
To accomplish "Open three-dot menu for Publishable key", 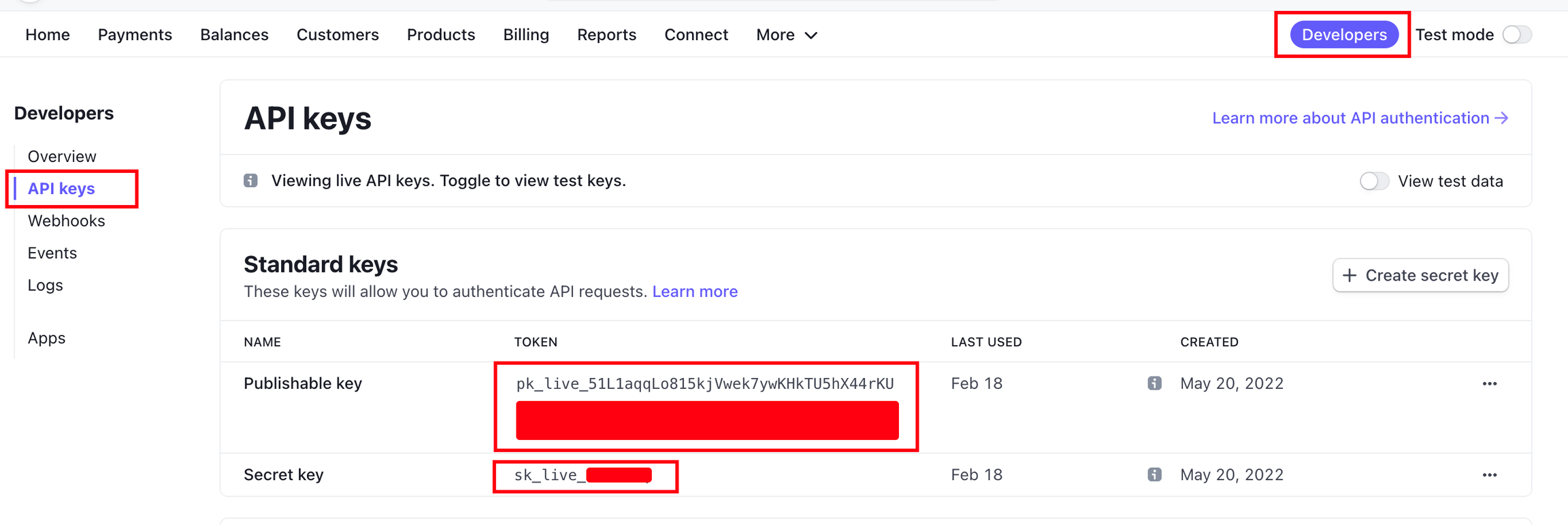I will point(1489,384).
